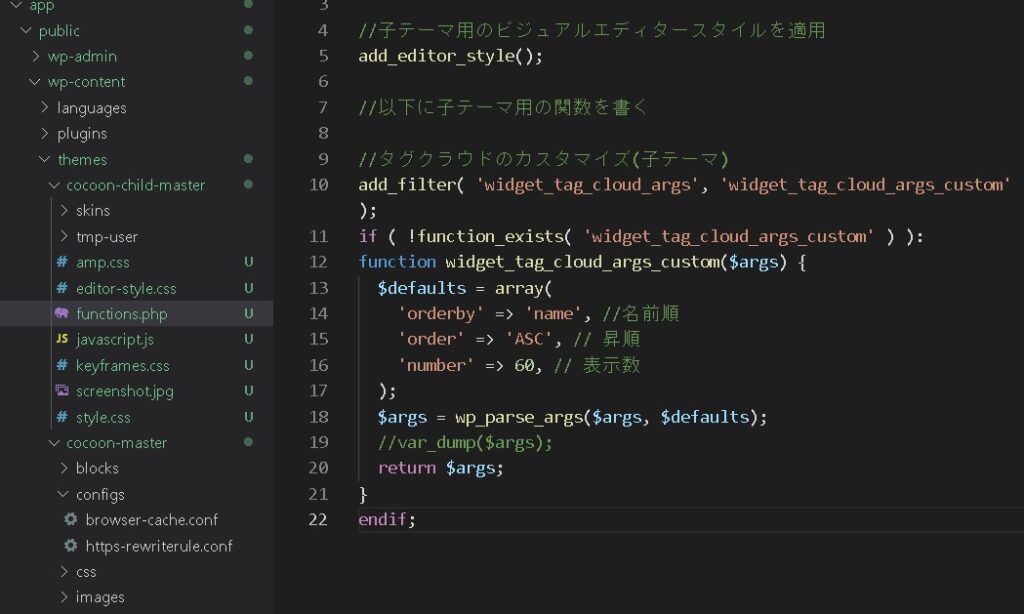Click the image icon beside screenshot.jpg
Image resolution: width=1024 pixels, height=614 pixels.
(x=62, y=391)
